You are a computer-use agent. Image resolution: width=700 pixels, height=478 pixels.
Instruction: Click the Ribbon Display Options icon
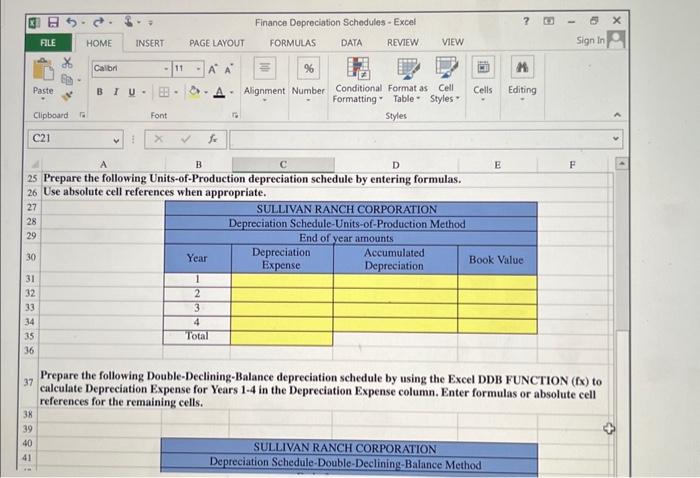point(549,21)
